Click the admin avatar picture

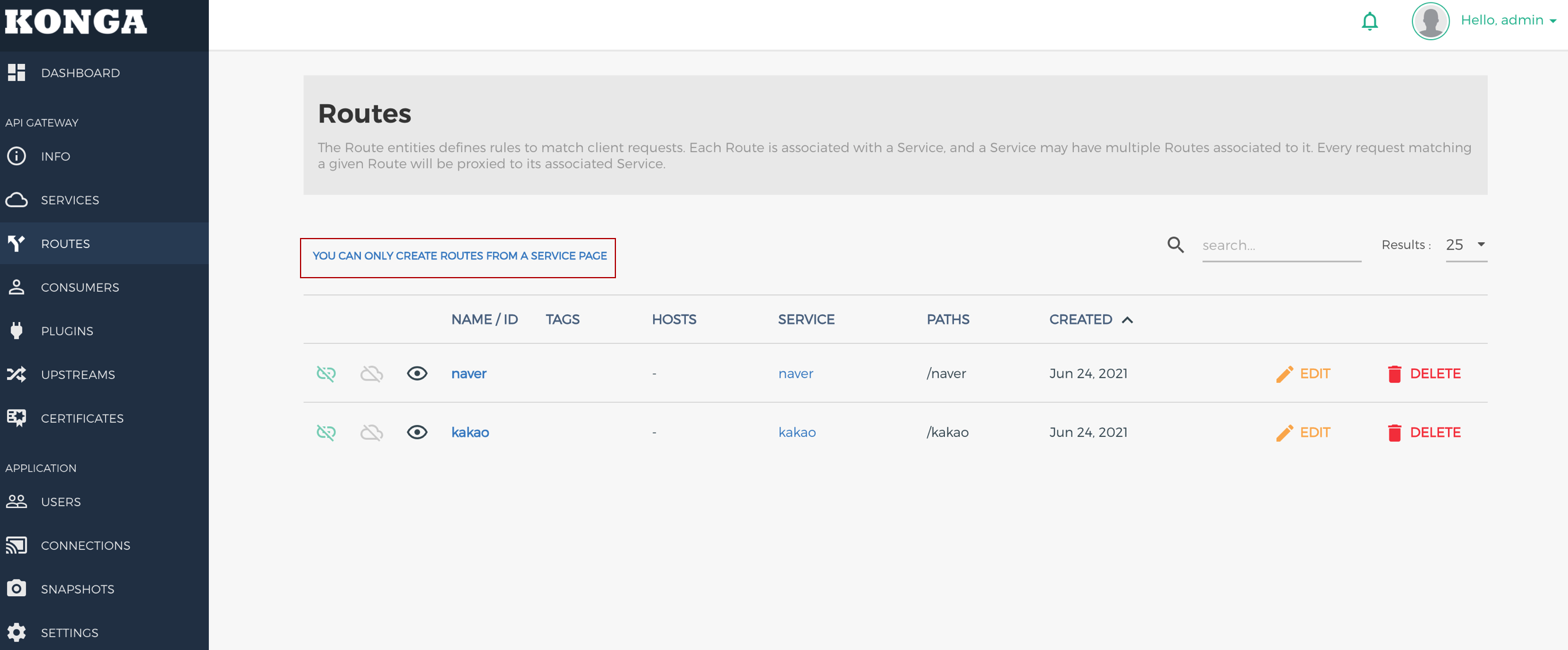tap(1431, 21)
